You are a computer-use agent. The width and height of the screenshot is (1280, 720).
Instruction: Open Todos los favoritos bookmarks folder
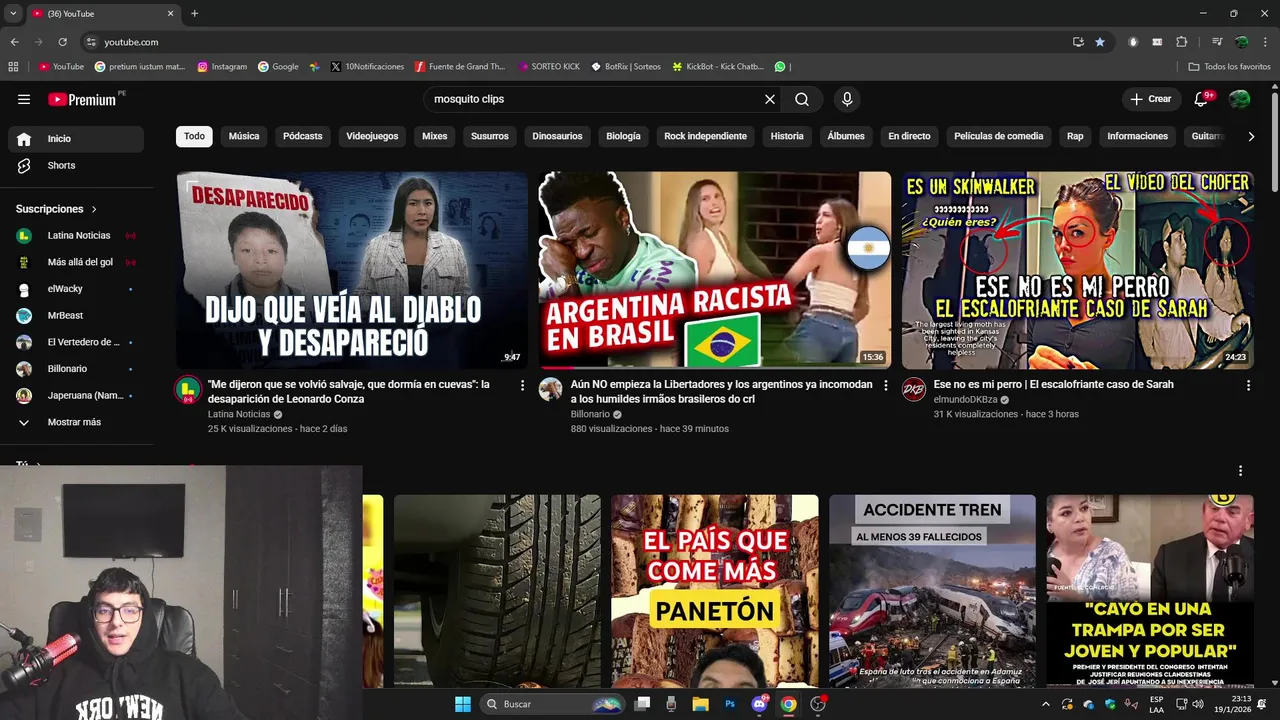tap(1229, 67)
